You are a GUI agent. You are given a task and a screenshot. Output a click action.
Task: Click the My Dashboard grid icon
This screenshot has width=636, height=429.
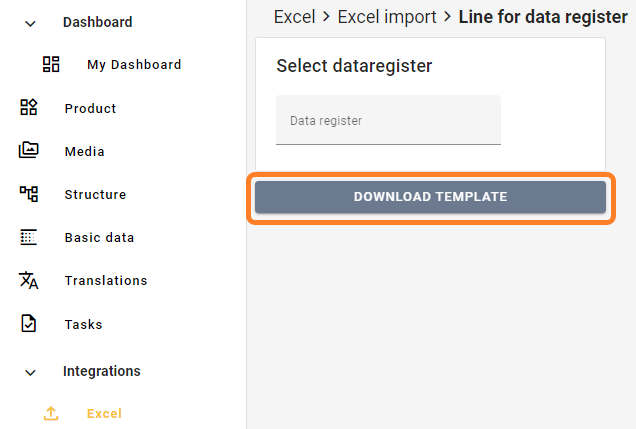point(51,64)
